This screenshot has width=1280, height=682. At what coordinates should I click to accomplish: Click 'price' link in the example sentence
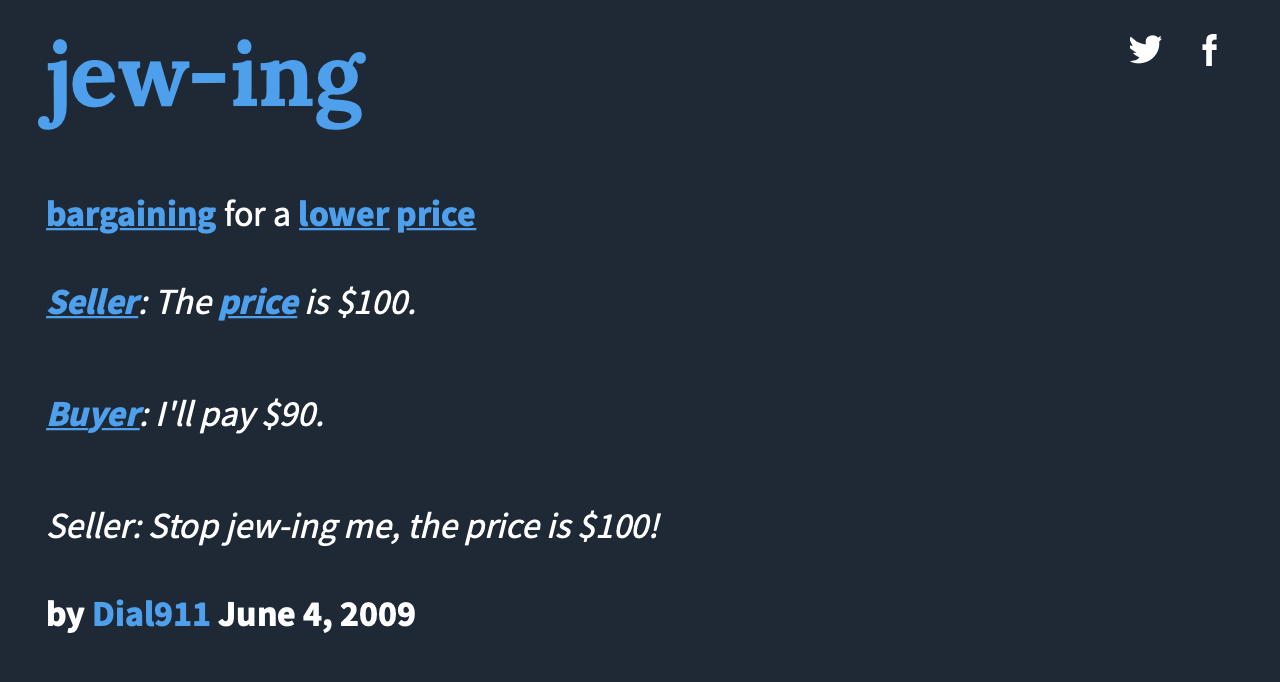(x=259, y=302)
